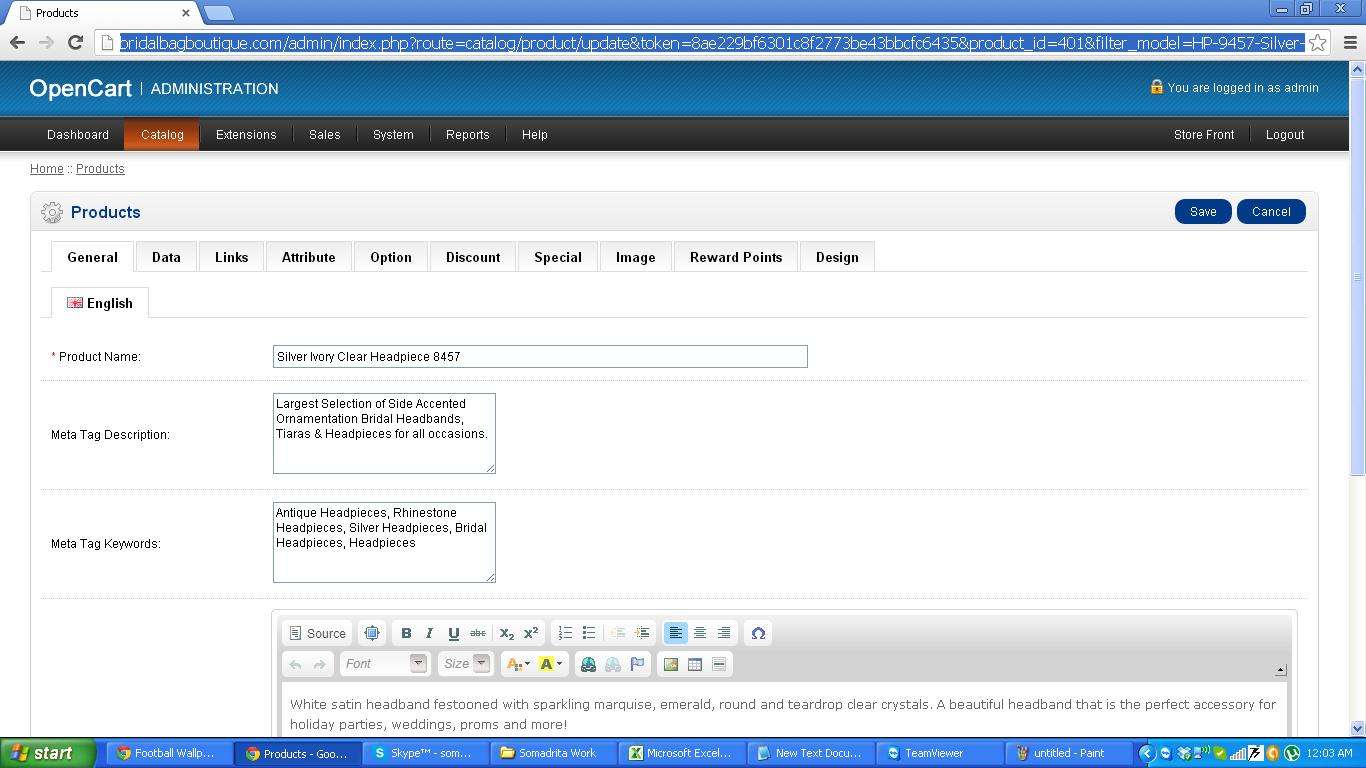Expand hidden system tray icons

pos(1147,753)
